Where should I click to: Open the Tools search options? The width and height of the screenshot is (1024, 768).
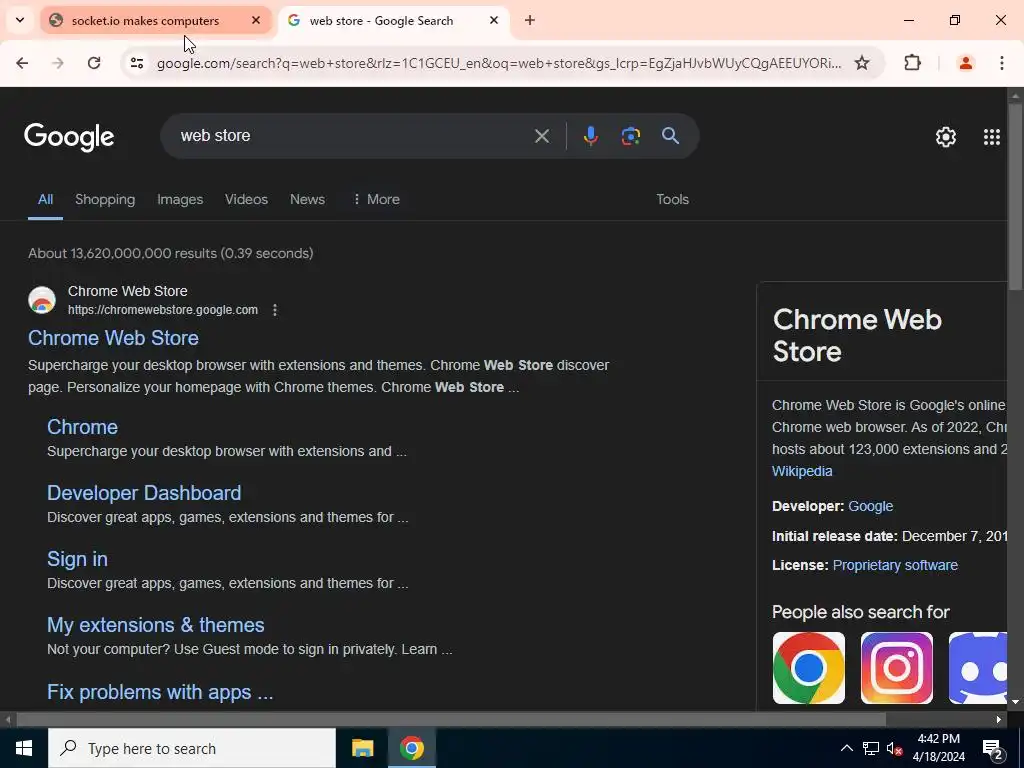click(x=673, y=199)
